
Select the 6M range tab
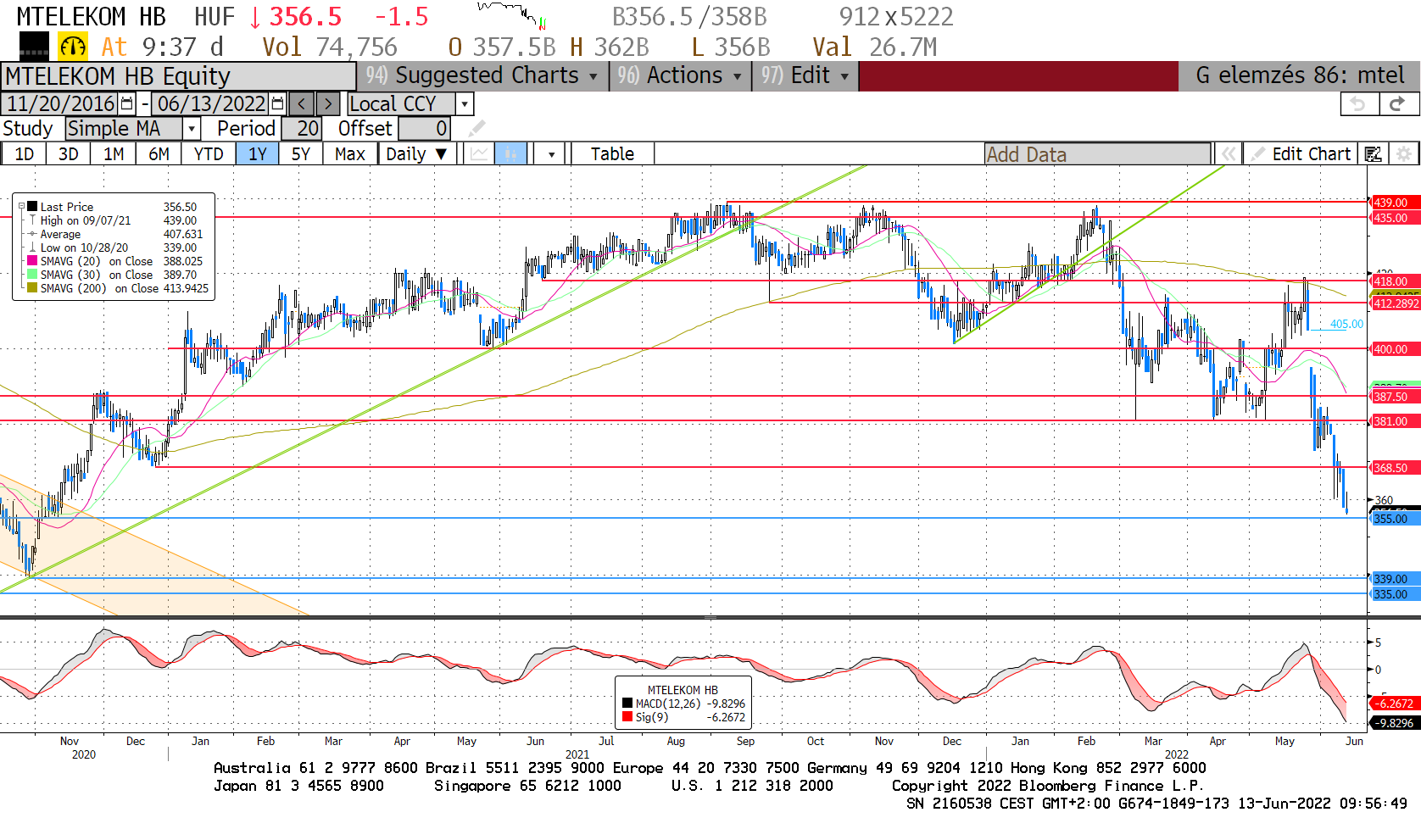coord(159,153)
